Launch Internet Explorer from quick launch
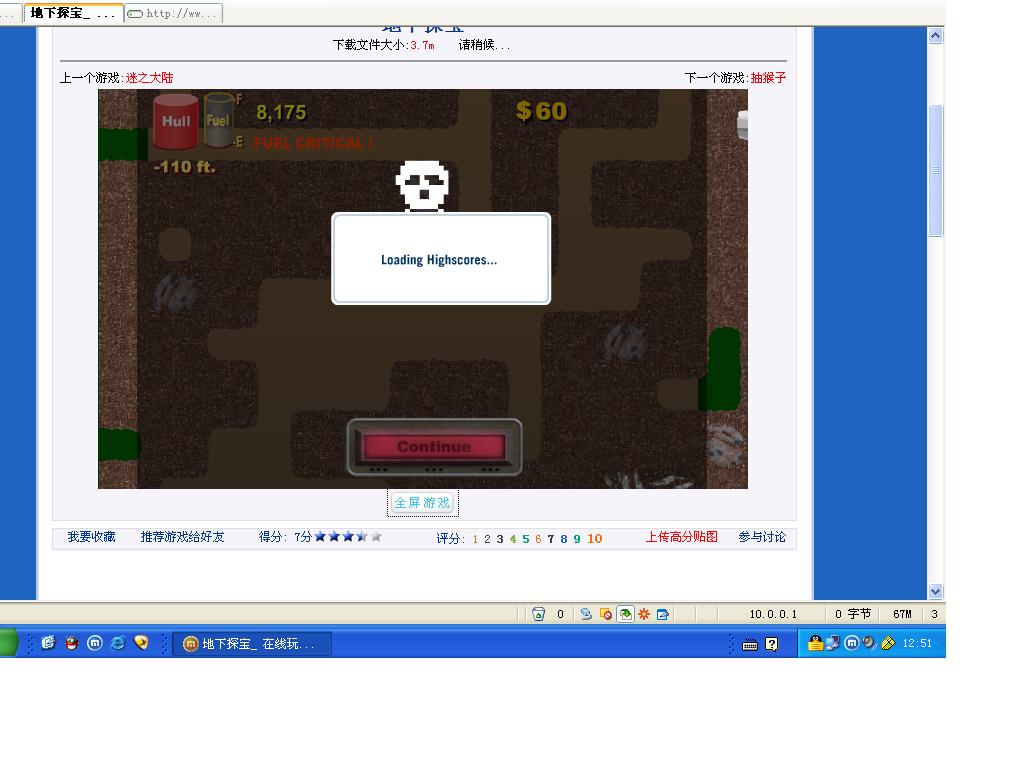 pos(118,643)
